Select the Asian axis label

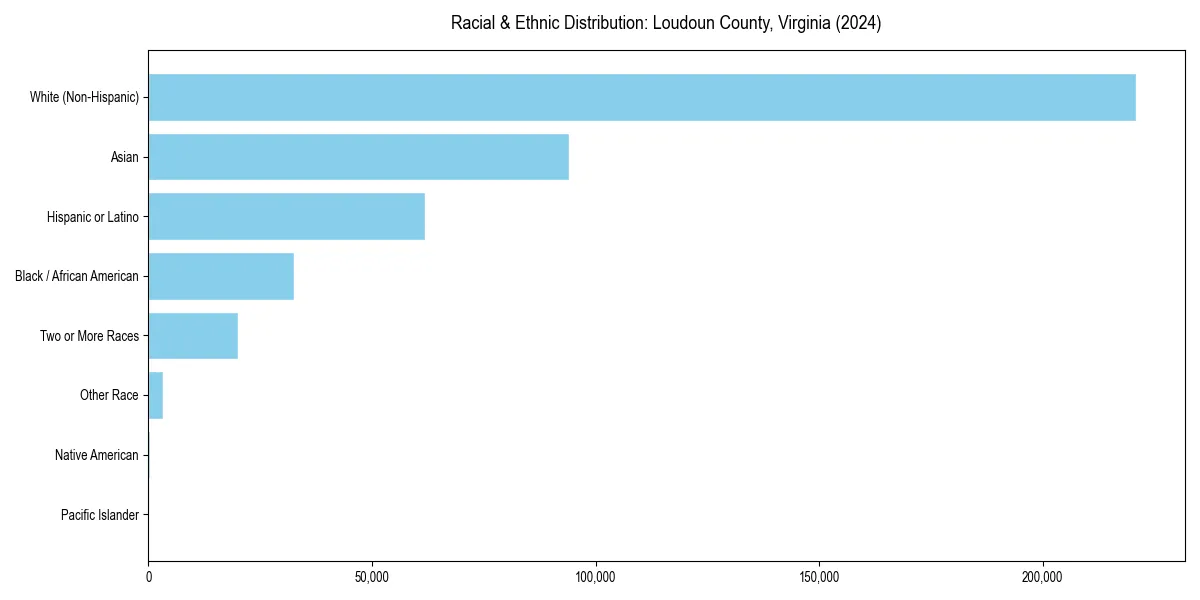coord(126,157)
